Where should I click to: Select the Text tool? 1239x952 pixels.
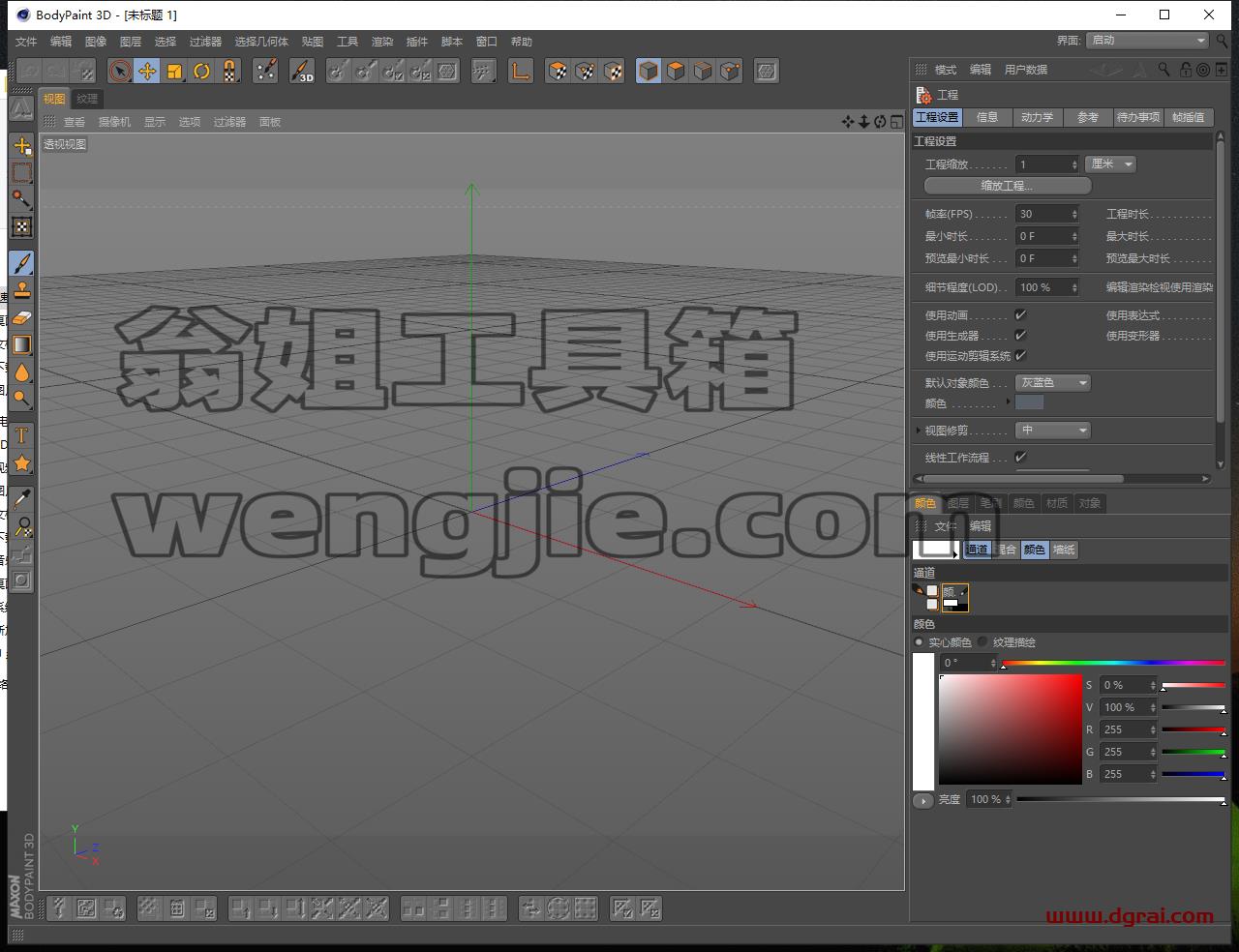21,436
